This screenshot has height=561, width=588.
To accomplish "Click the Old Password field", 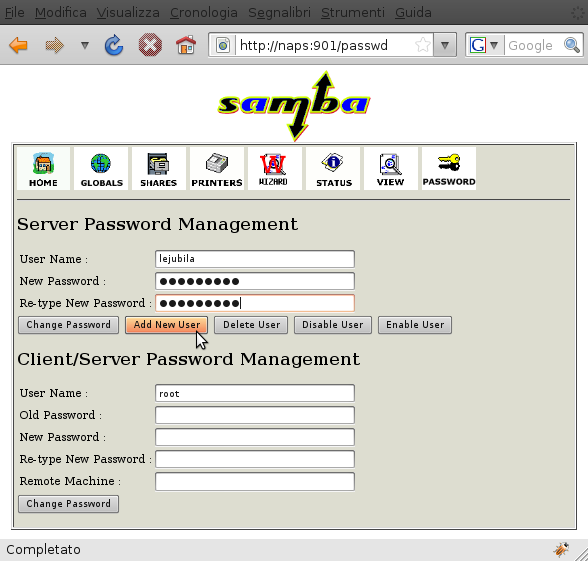I will 255,415.
